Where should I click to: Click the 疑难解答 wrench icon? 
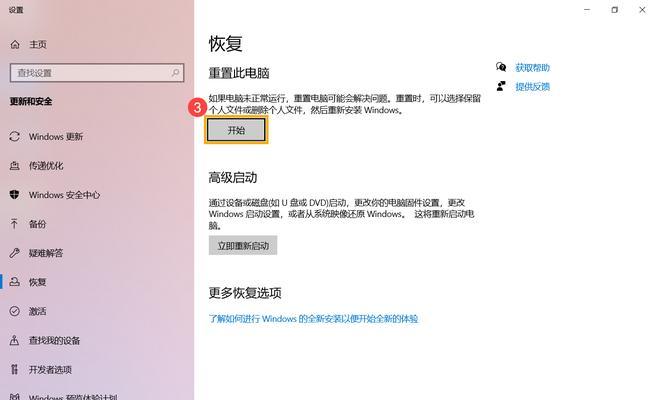[15, 253]
